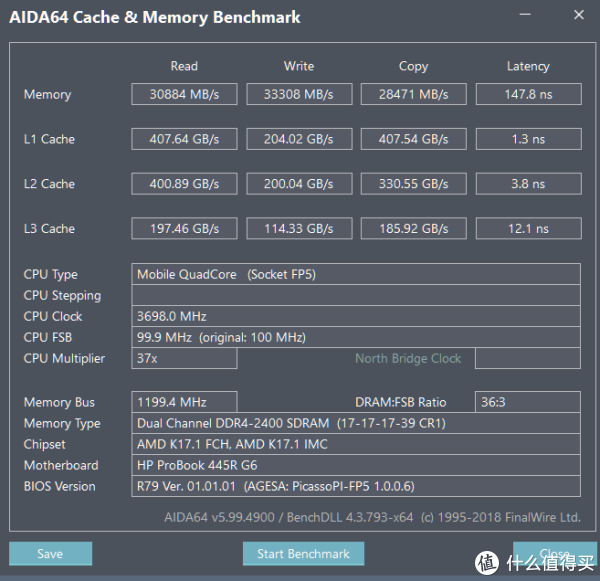
Task: Select L3 Cache Copy 185.92 GB/s
Action: tap(414, 228)
